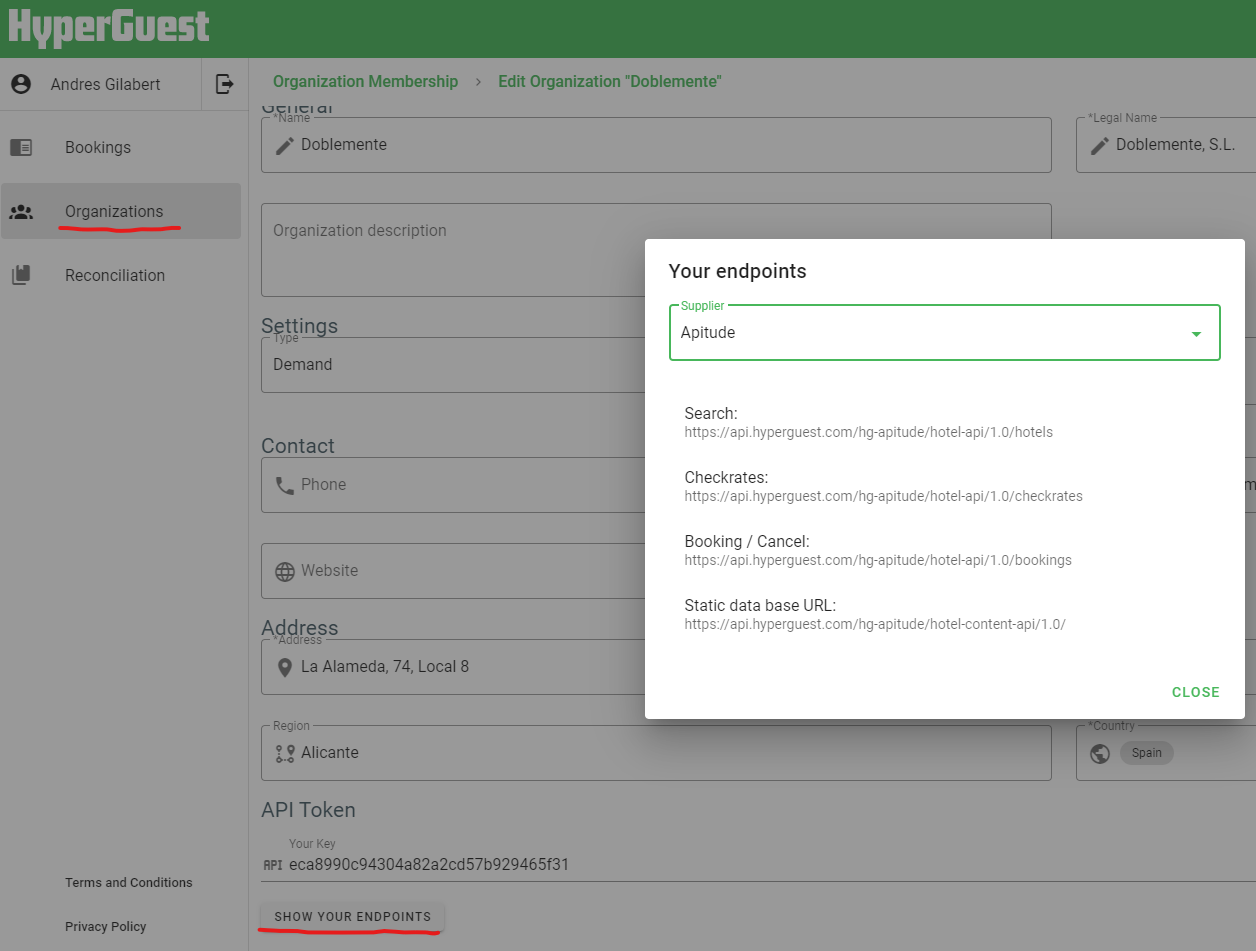Click the Spain country chip

click(1147, 753)
